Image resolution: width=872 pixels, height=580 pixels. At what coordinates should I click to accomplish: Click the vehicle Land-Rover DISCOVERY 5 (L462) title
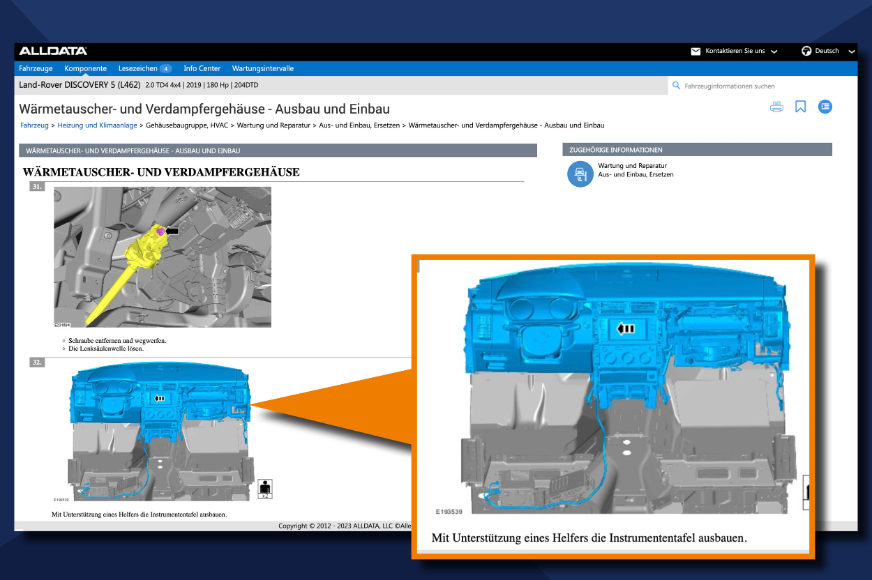point(80,85)
